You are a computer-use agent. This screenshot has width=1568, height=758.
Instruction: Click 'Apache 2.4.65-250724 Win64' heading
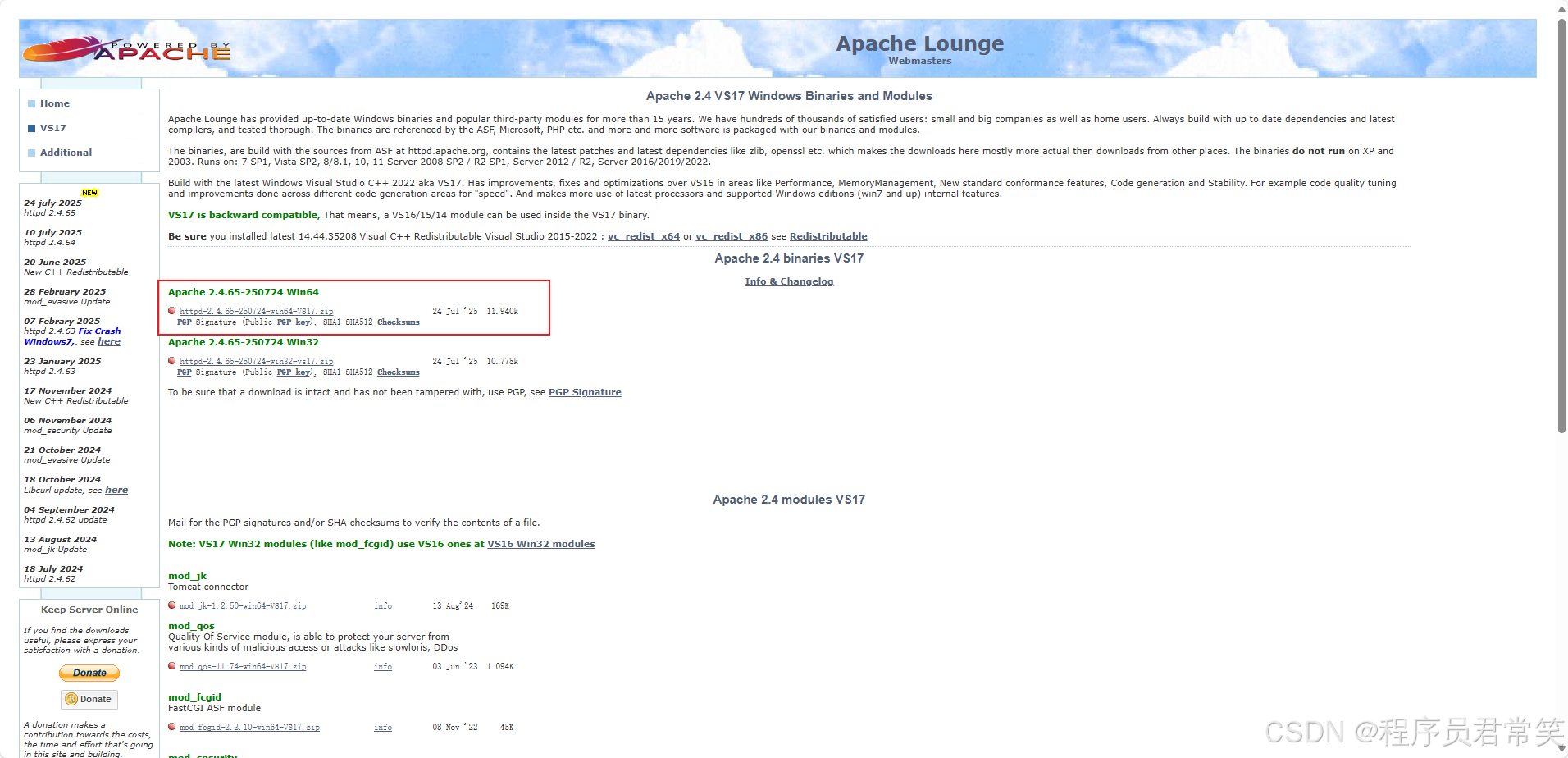[x=244, y=292]
